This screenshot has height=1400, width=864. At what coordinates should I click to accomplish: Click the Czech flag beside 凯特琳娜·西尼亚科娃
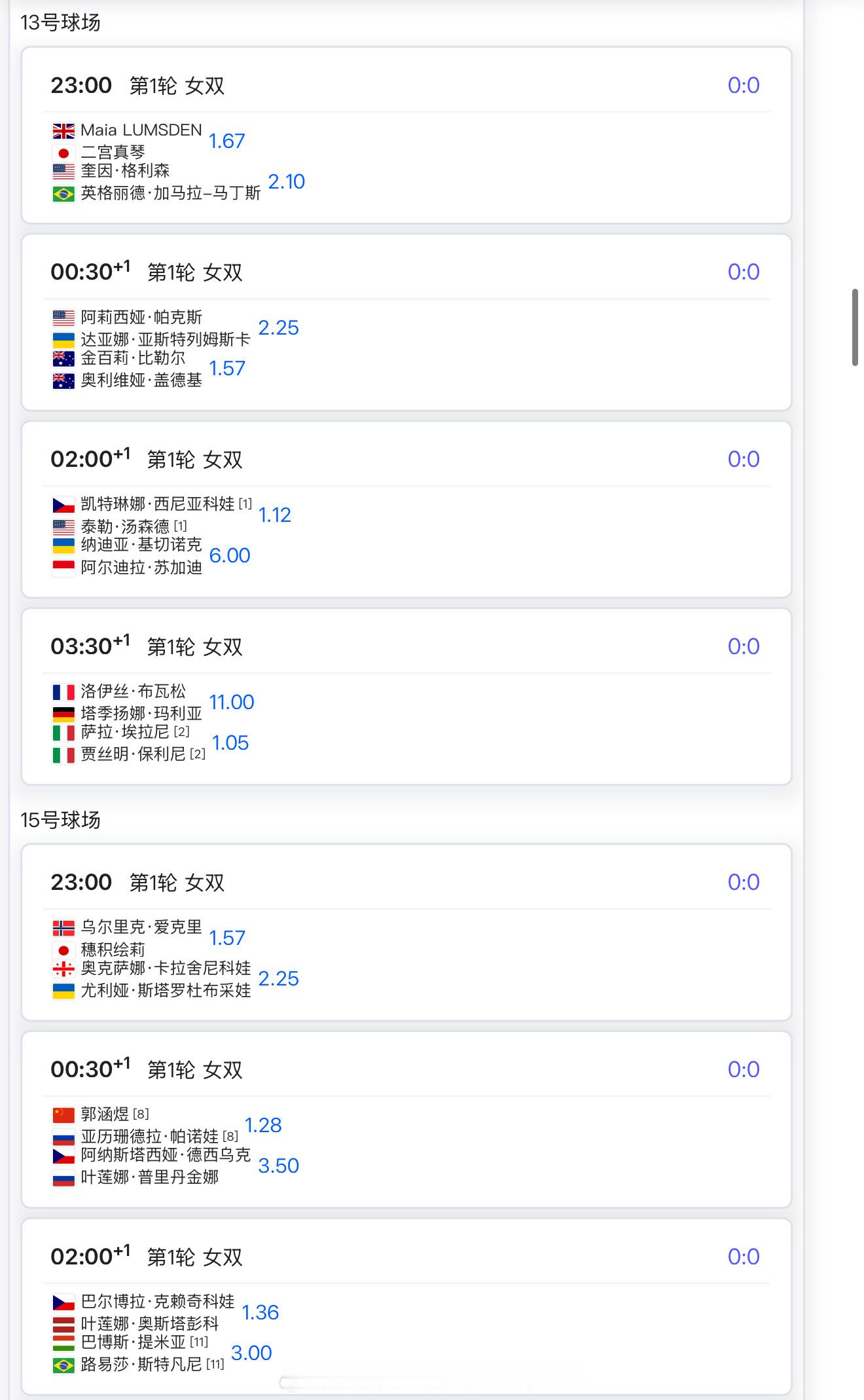[x=63, y=505]
